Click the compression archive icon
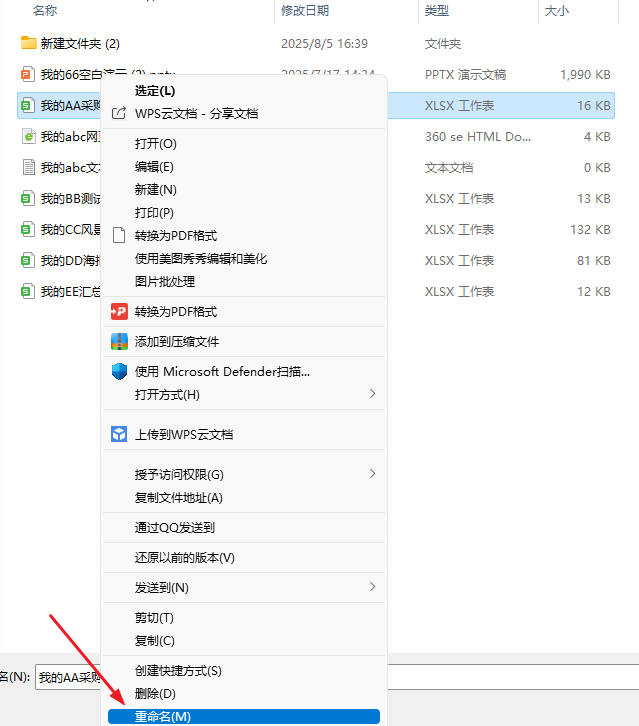This screenshot has width=639, height=726. [x=119, y=342]
